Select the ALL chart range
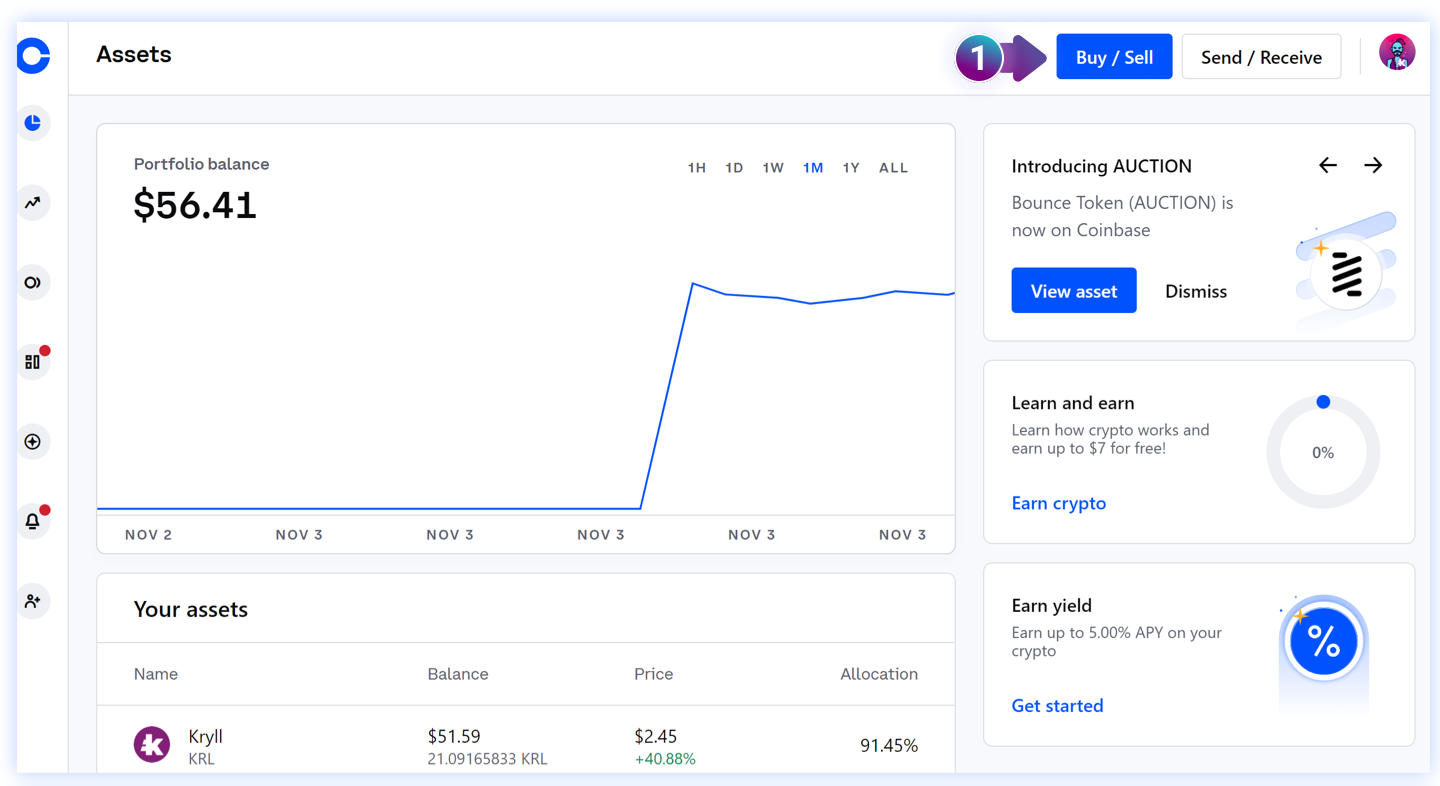 pyautogui.click(x=893, y=168)
